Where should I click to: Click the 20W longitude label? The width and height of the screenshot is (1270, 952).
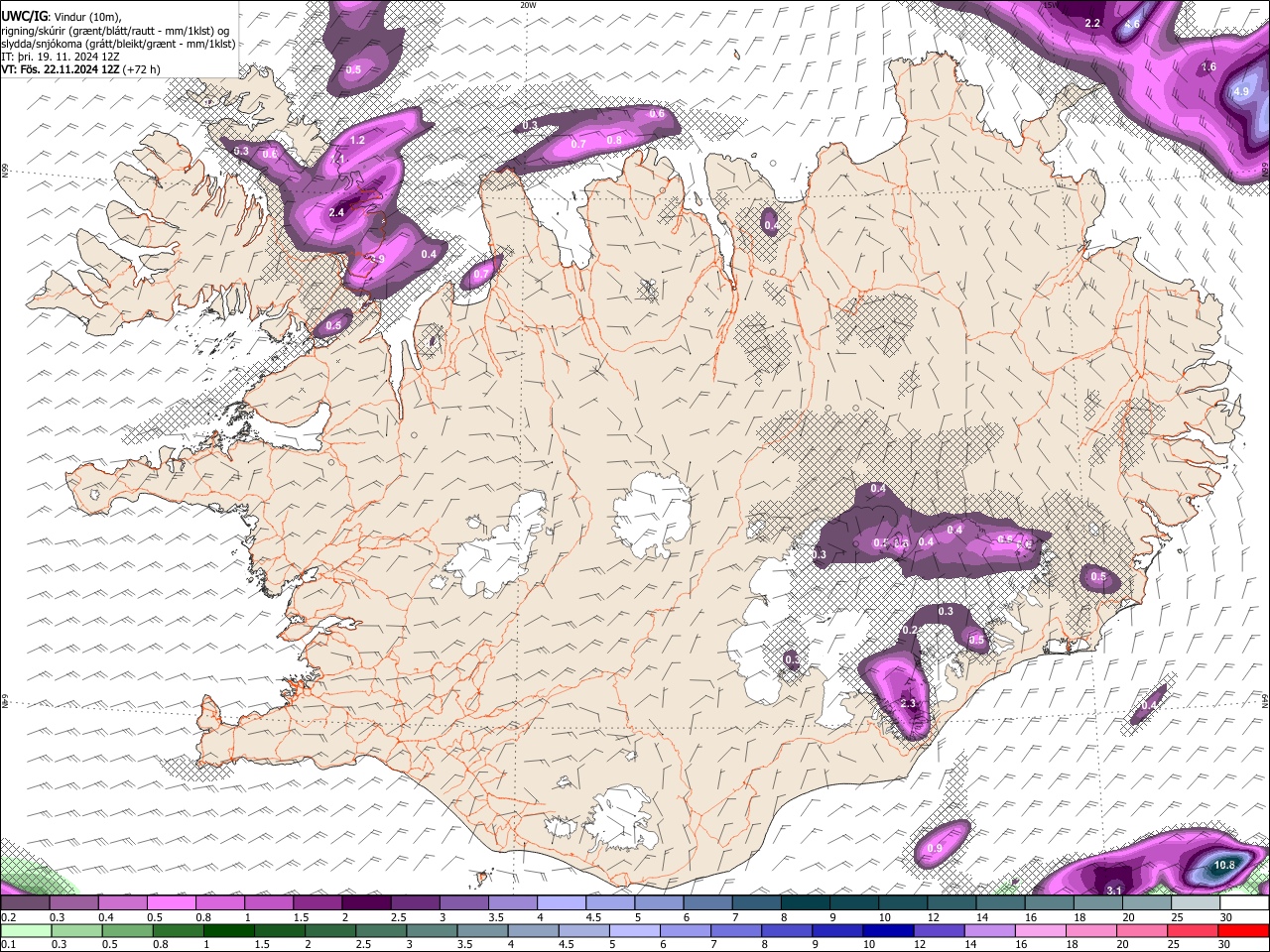[x=528, y=5]
